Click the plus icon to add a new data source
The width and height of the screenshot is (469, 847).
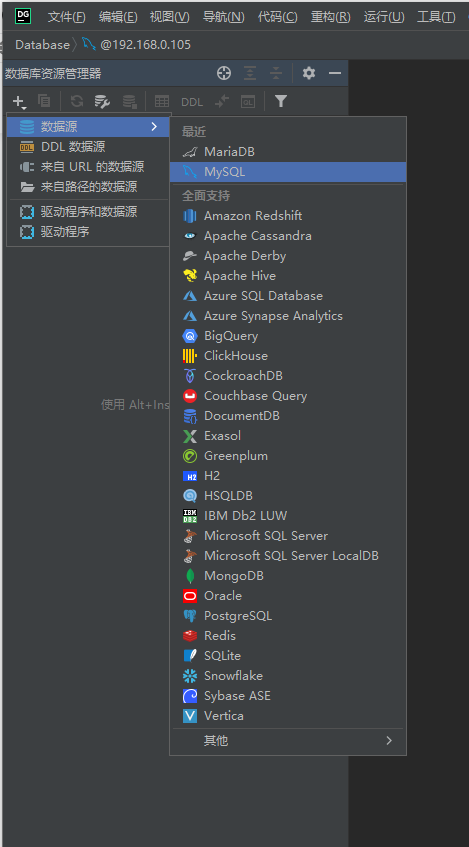coord(19,102)
